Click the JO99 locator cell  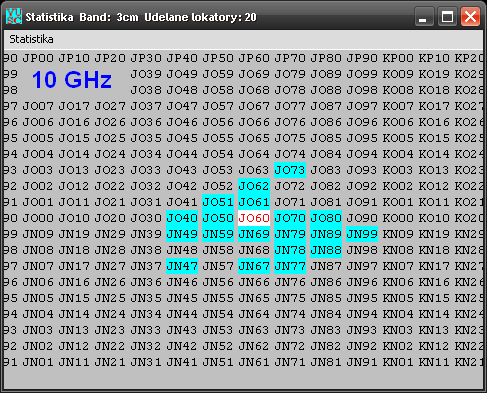pos(362,74)
